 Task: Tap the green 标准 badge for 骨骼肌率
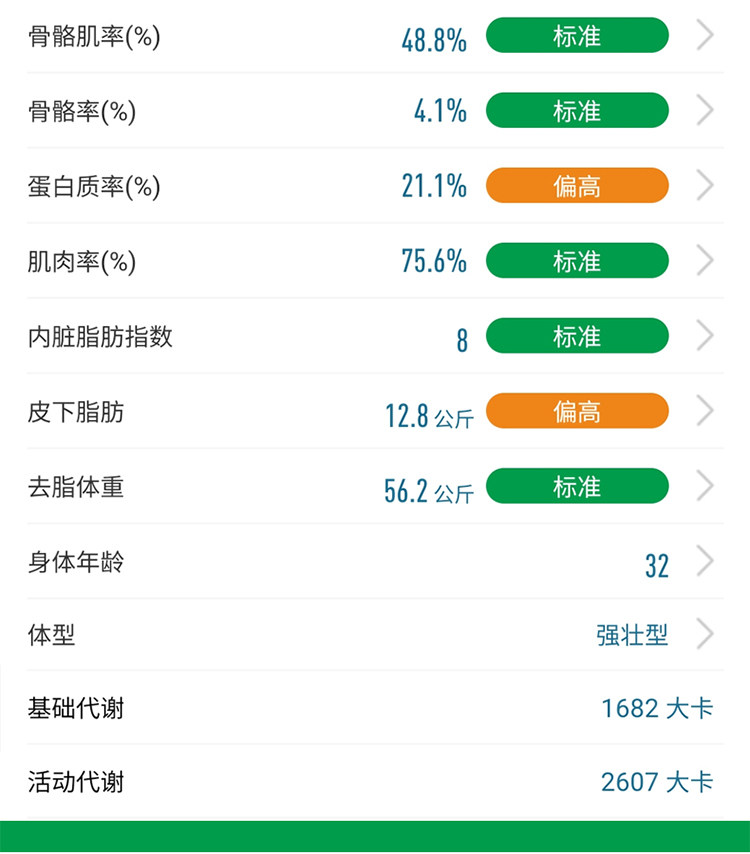point(577,36)
